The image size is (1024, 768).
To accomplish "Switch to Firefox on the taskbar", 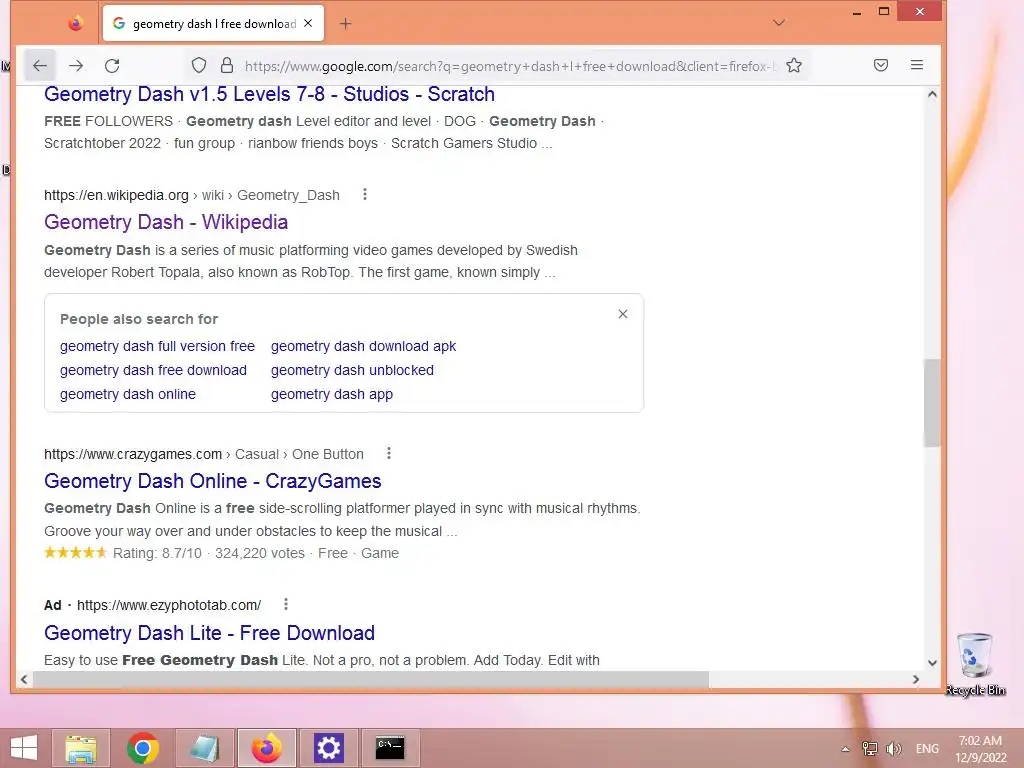I will (x=266, y=748).
